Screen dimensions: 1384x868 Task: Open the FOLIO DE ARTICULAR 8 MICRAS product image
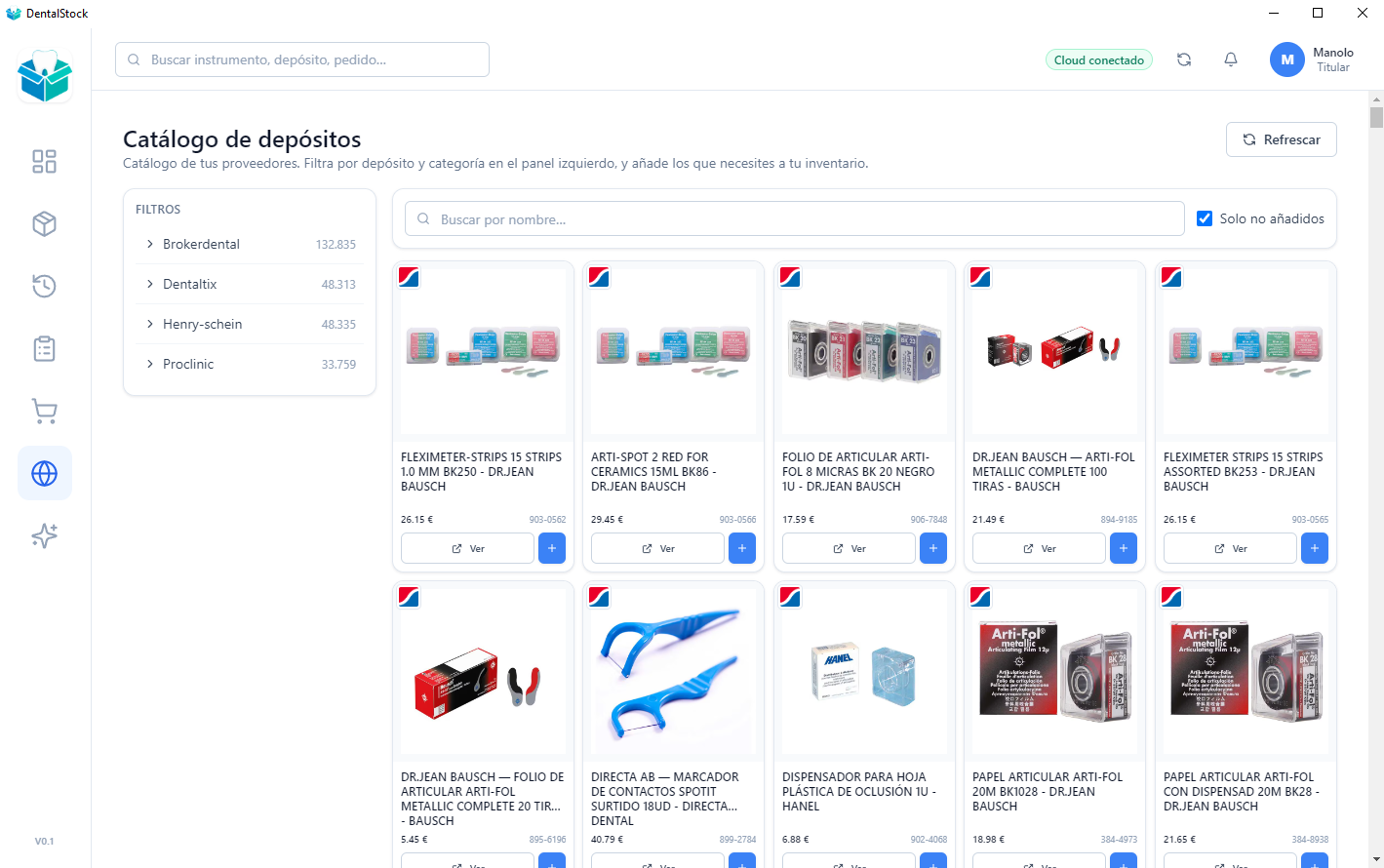864,351
